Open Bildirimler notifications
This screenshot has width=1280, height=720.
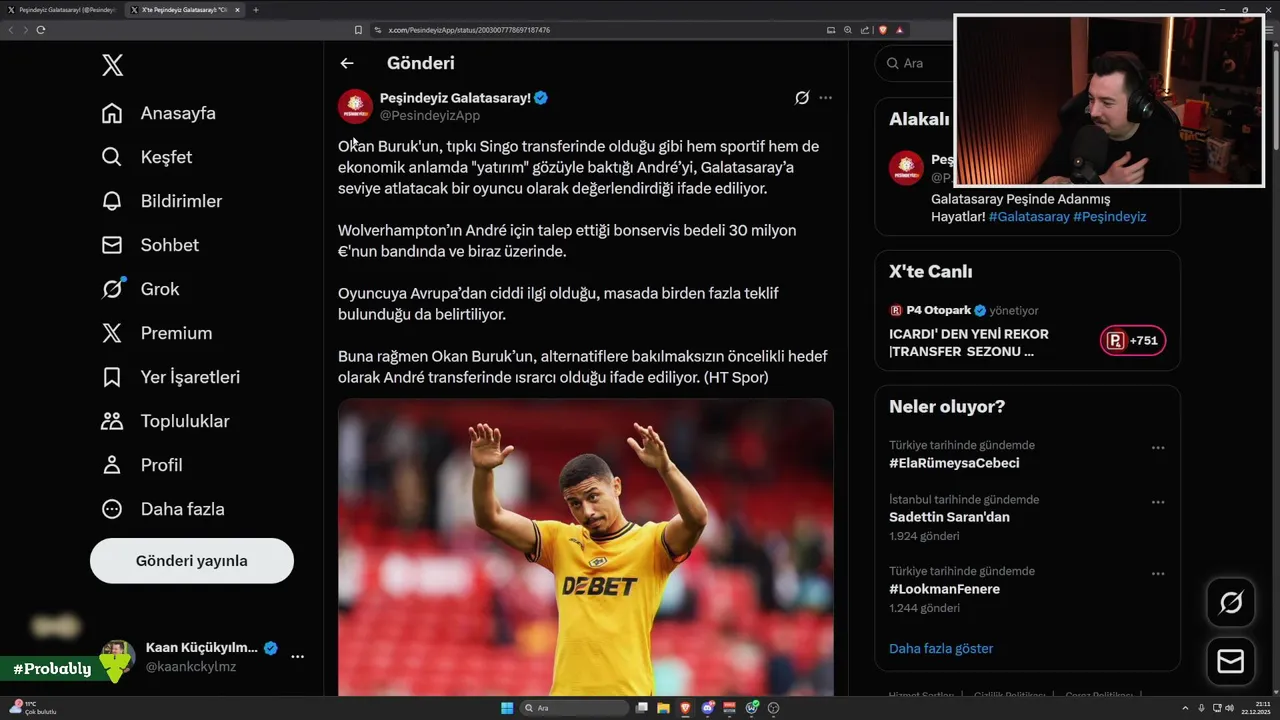click(x=162, y=201)
